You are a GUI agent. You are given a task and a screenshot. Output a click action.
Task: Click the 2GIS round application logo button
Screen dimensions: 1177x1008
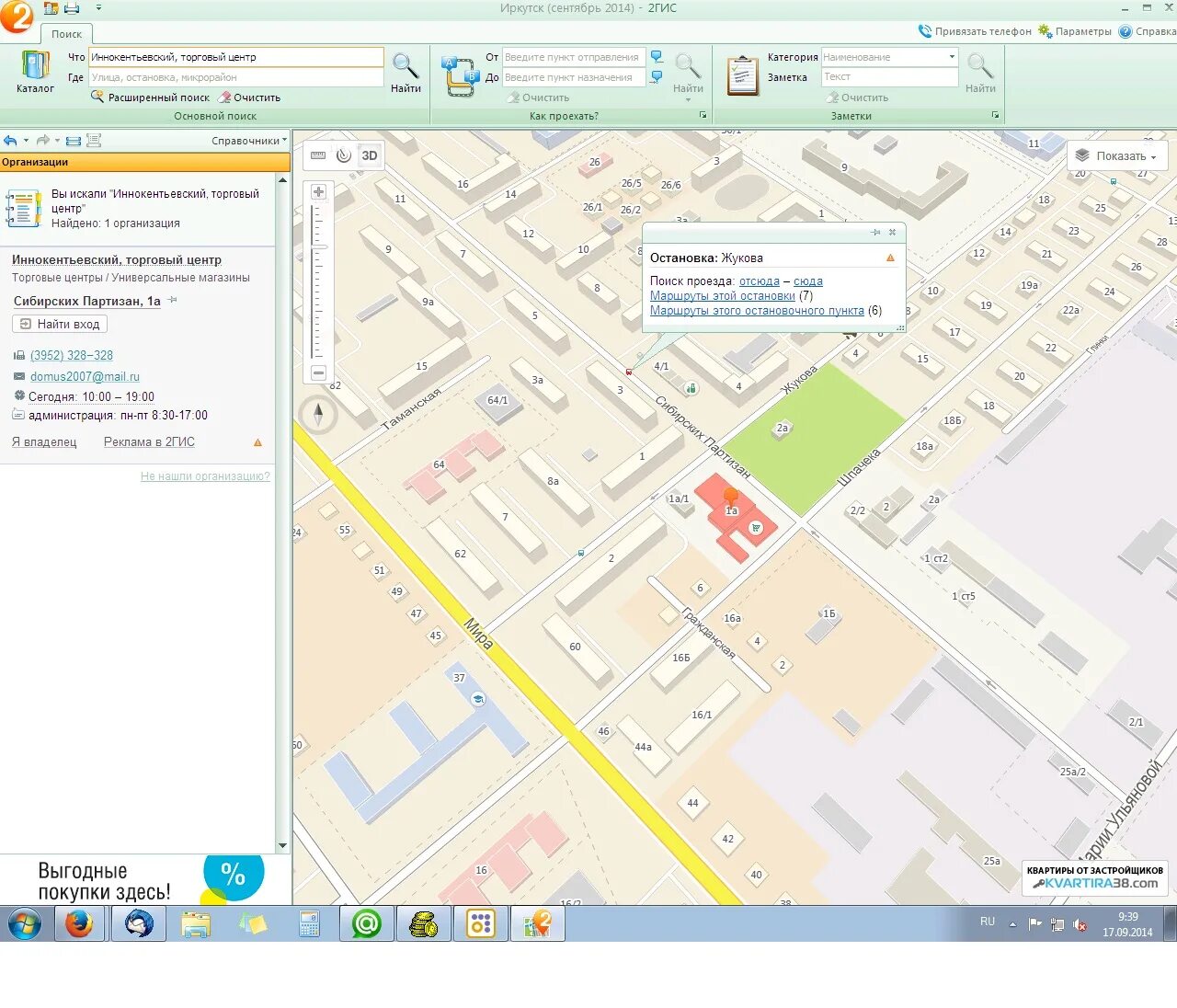[x=17, y=16]
